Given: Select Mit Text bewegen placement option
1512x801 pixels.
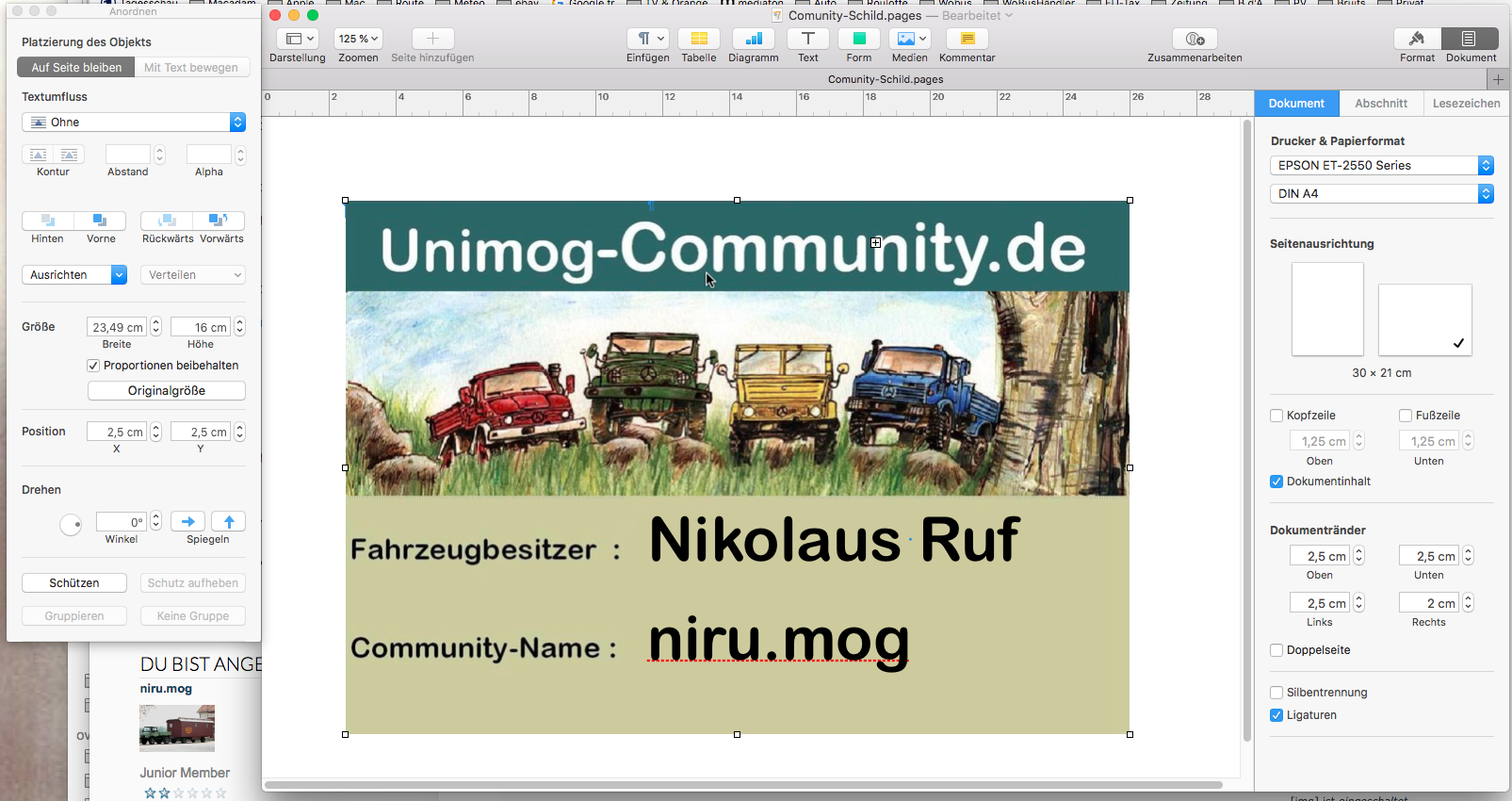Looking at the screenshot, I should click(x=191, y=68).
